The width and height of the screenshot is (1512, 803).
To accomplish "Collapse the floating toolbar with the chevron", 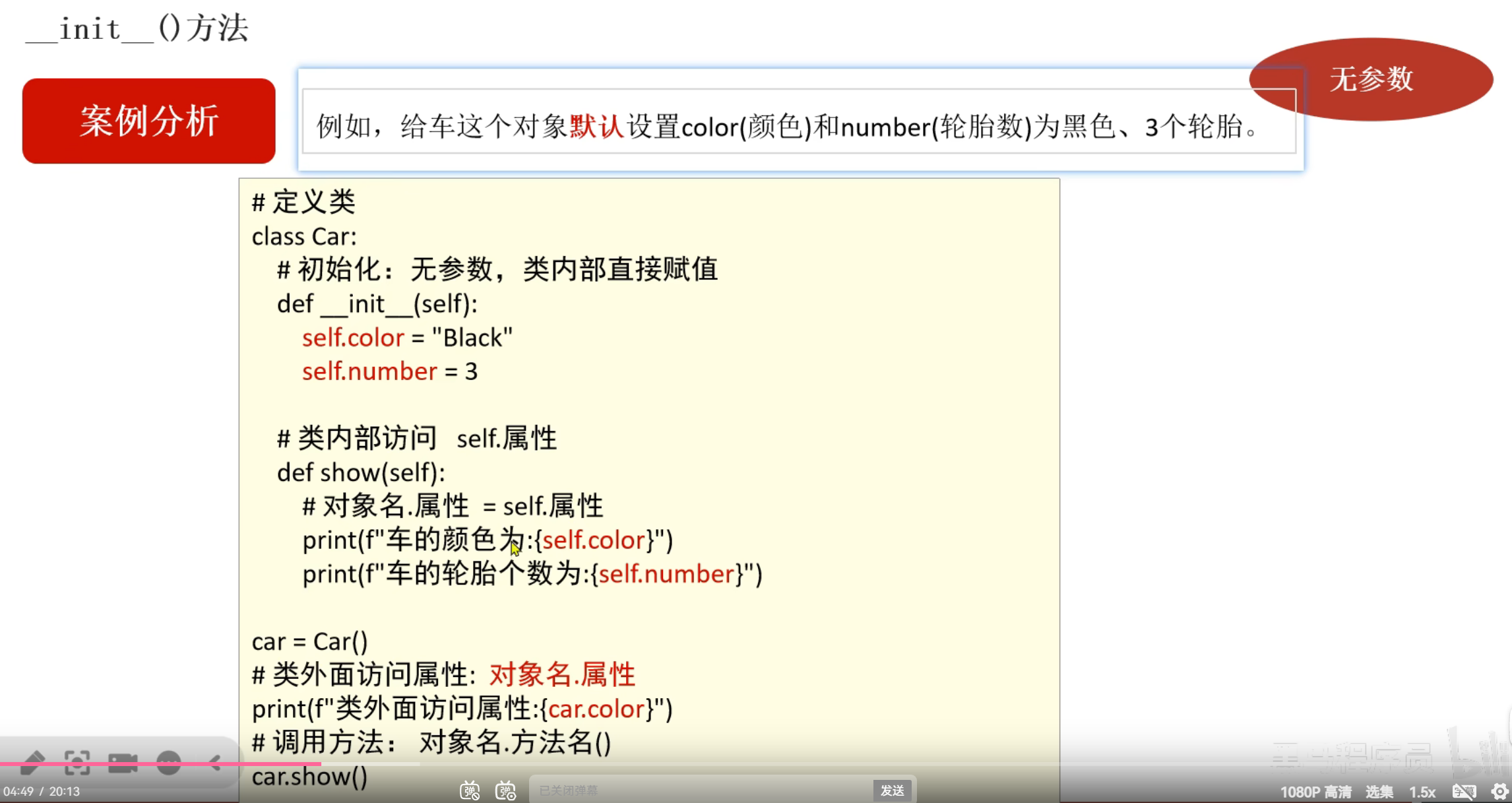I will pos(215,763).
